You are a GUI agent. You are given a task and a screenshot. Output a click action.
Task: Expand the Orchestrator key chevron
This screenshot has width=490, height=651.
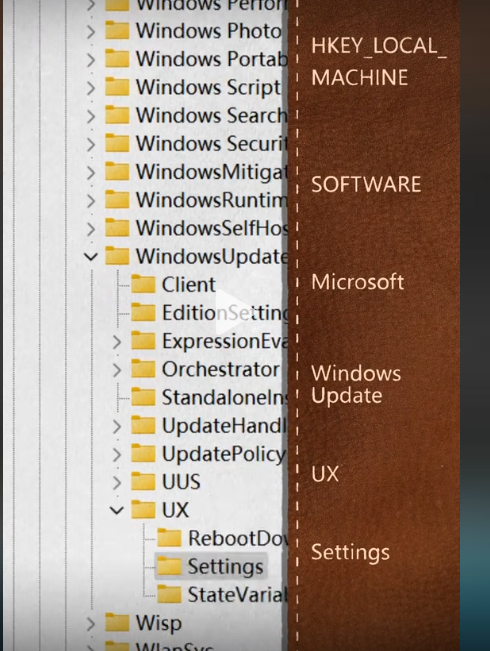(117, 370)
